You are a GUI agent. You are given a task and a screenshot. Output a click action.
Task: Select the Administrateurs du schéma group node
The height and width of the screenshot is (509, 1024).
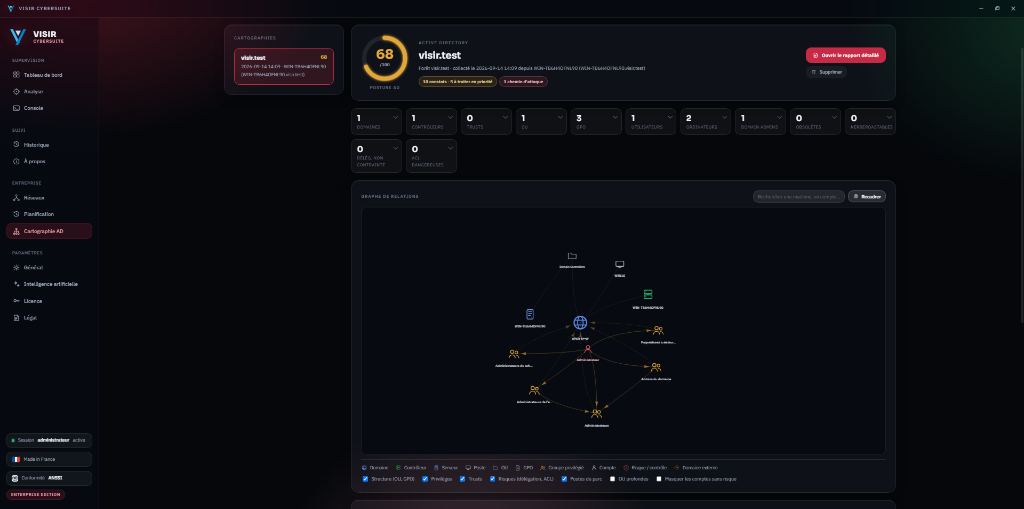coord(514,353)
